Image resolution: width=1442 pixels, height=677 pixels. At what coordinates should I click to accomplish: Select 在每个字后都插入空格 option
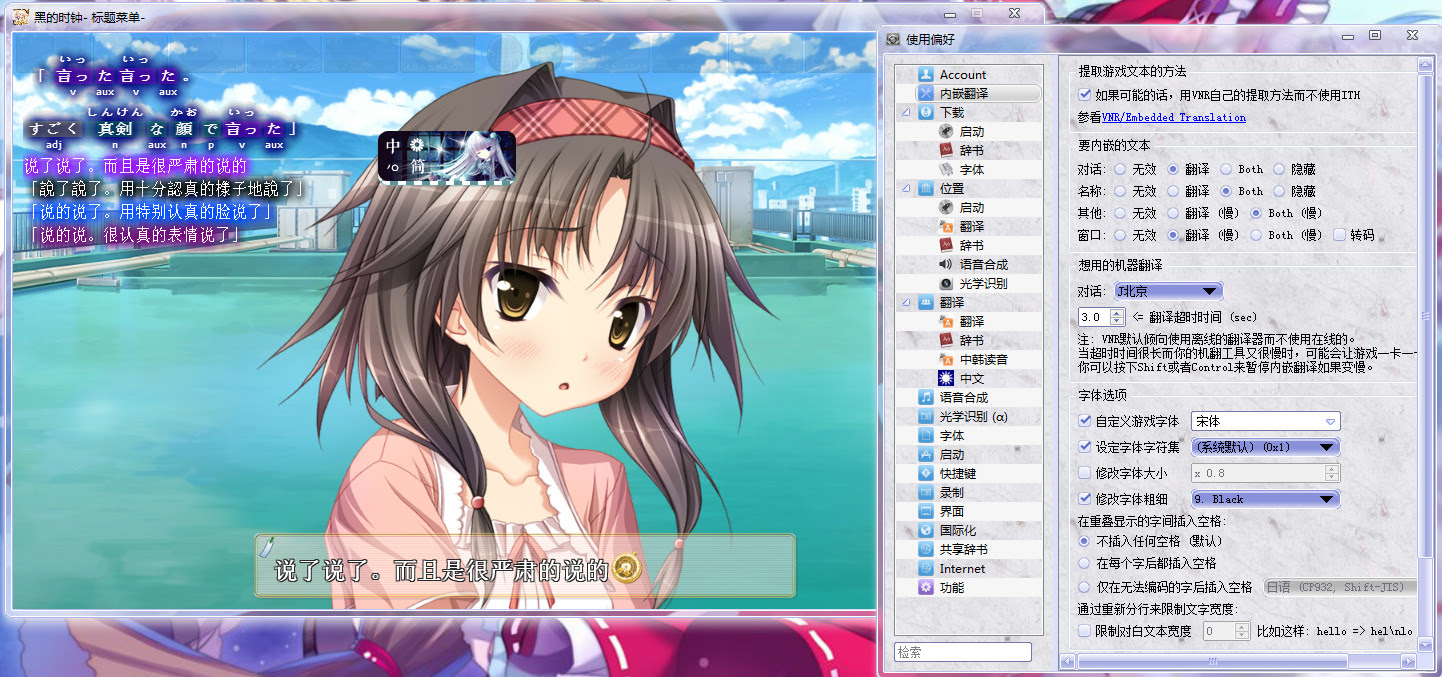pyautogui.click(x=1085, y=564)
